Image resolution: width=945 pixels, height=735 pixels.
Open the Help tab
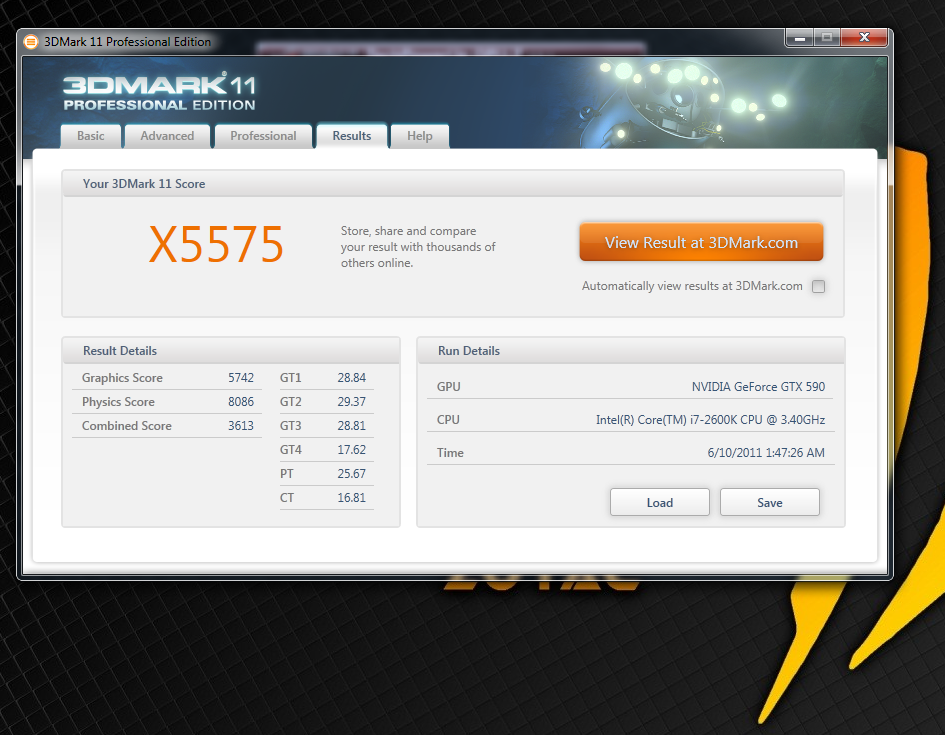[x=419, y=136]
